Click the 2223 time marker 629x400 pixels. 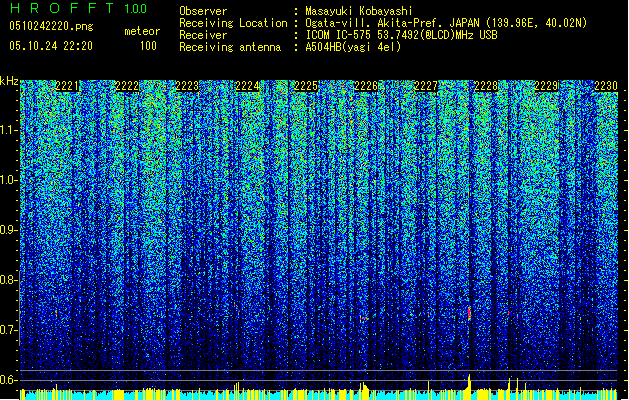click(187, 86)
